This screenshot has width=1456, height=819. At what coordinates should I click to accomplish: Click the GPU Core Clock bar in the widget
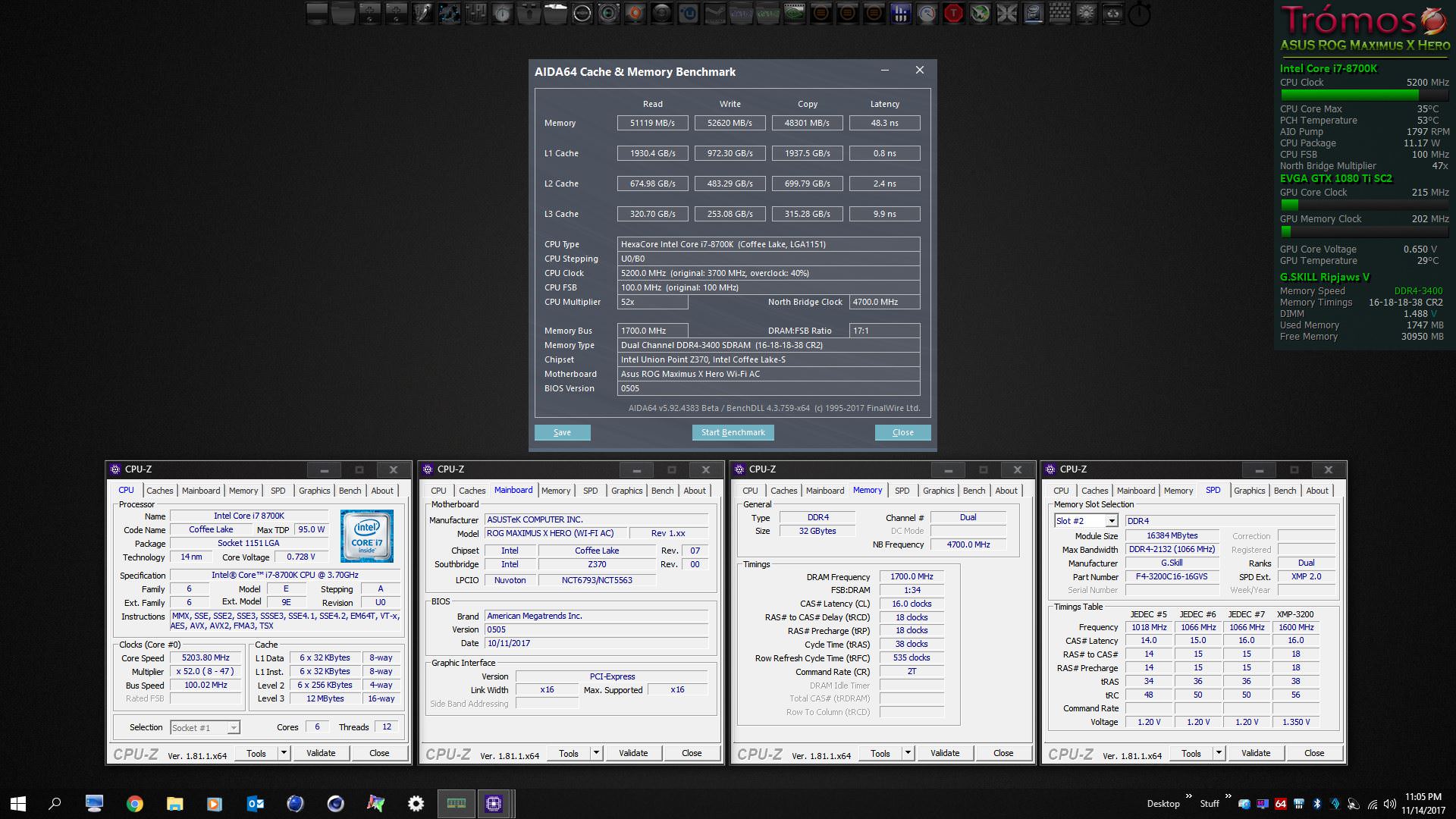coord(1364,205)
